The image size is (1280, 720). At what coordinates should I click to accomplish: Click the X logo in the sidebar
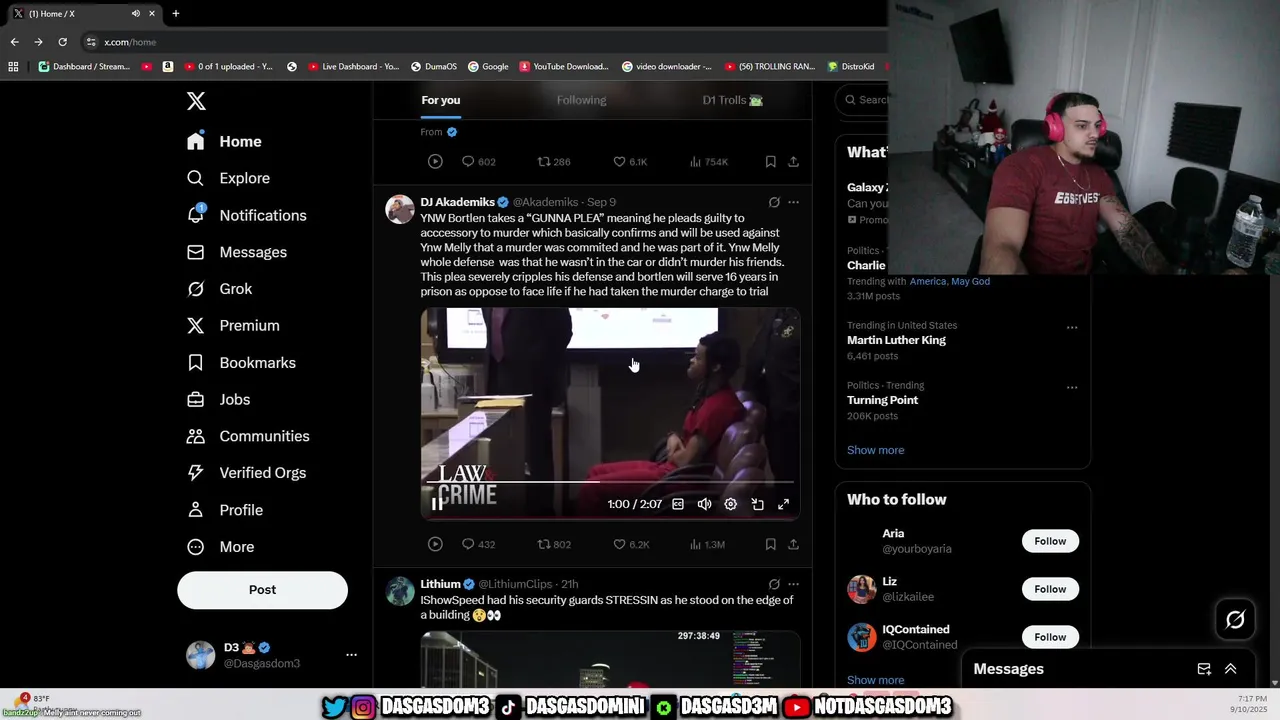[x=196, y=101]
